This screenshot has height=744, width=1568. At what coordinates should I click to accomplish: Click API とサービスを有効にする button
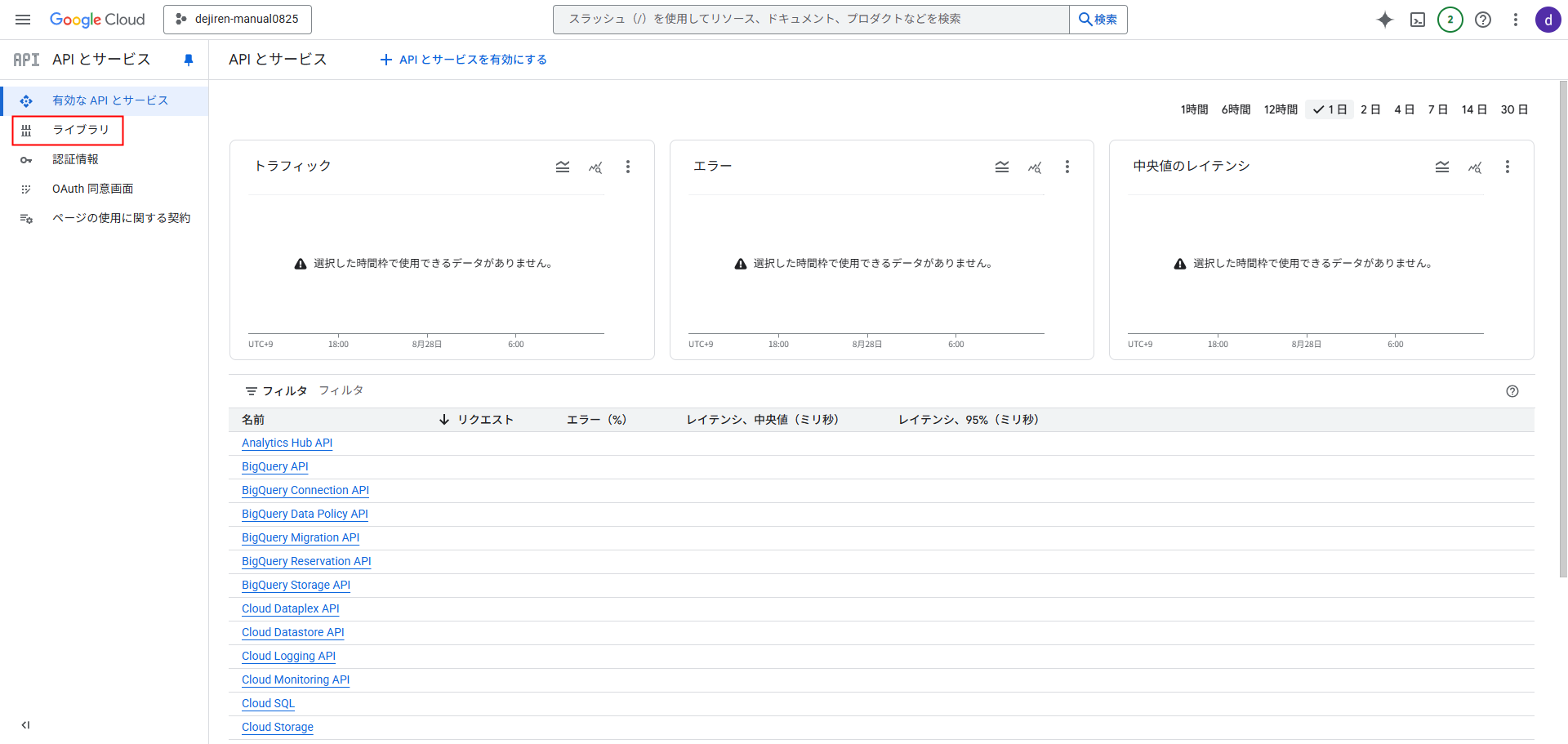click(464, 60)
